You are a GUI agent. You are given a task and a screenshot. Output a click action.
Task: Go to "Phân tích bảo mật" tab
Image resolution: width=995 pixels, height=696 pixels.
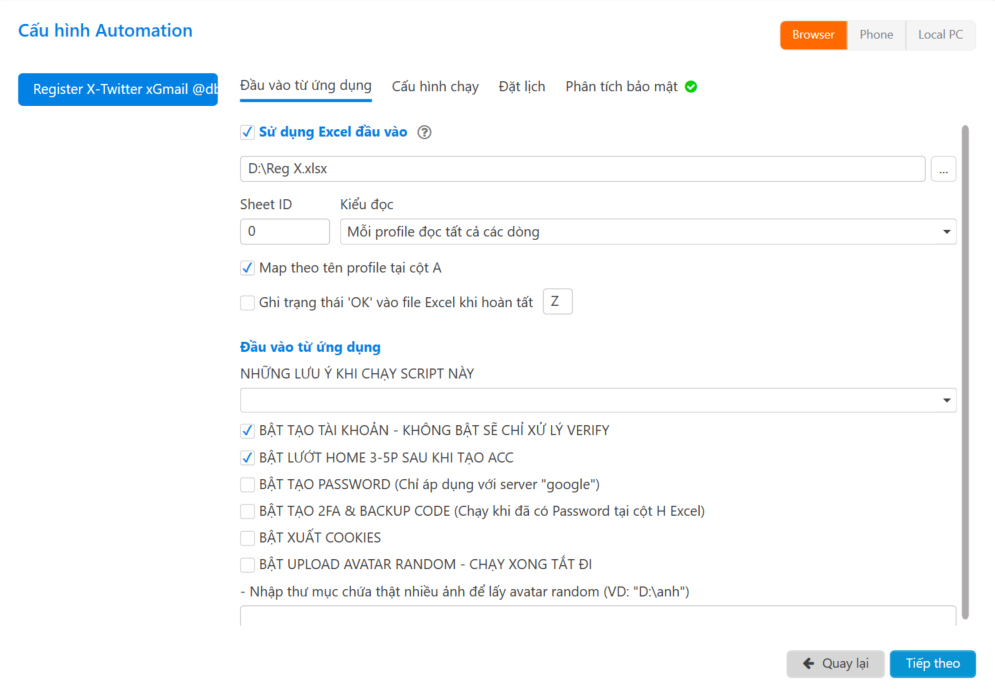621,87
